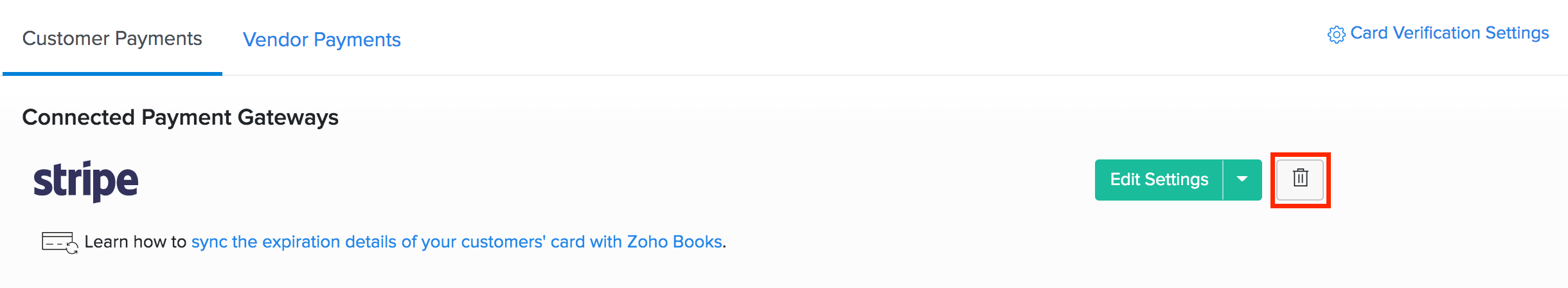
Task: Remove Stripe using the trash can button
Action: [x=1300, y=179]
